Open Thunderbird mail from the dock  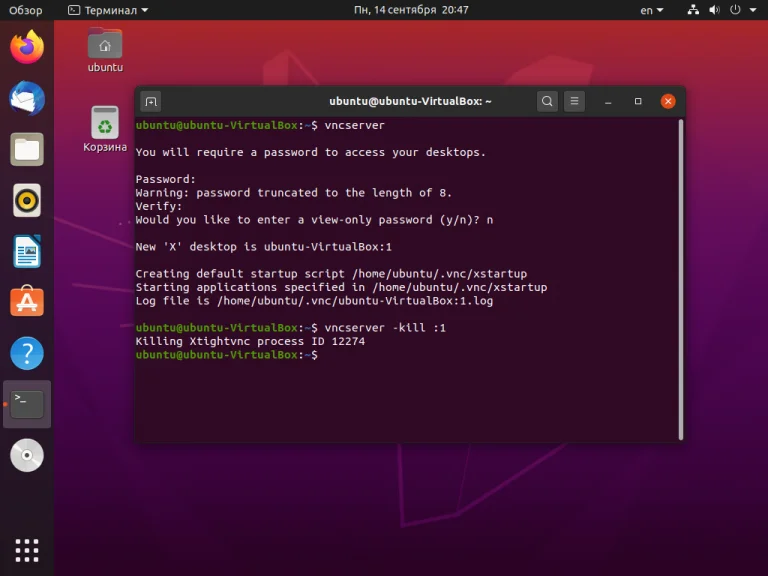point(27,98)
